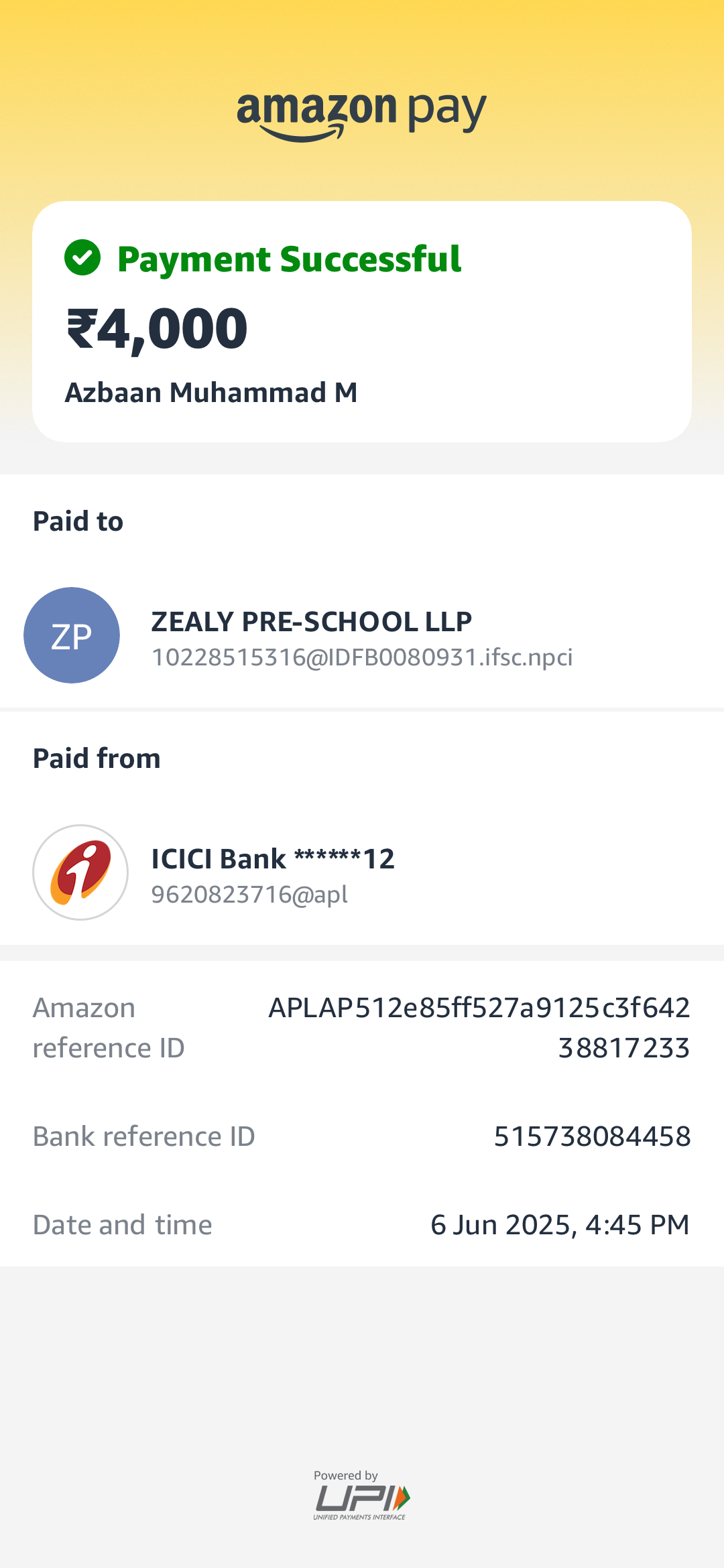Tap the ZP payee avatar circle
This screenshot has width=724, height=1568.
pos(72,635)
